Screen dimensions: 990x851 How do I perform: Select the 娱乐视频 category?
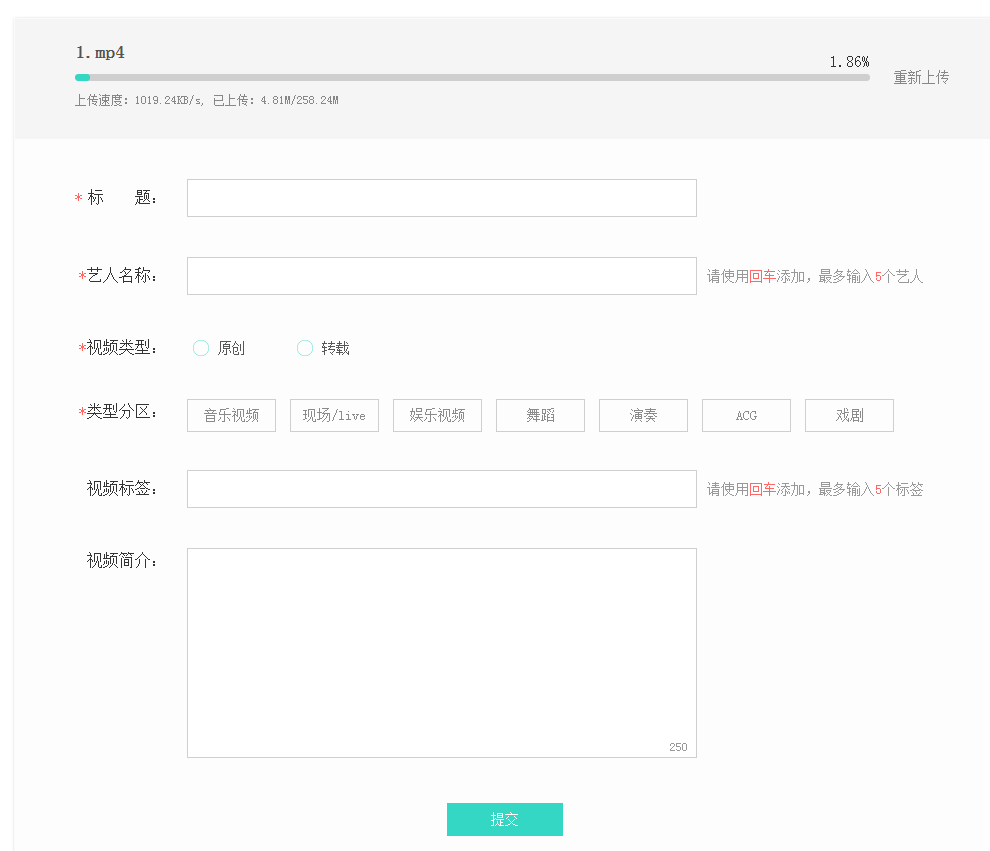tap(437, 415)
